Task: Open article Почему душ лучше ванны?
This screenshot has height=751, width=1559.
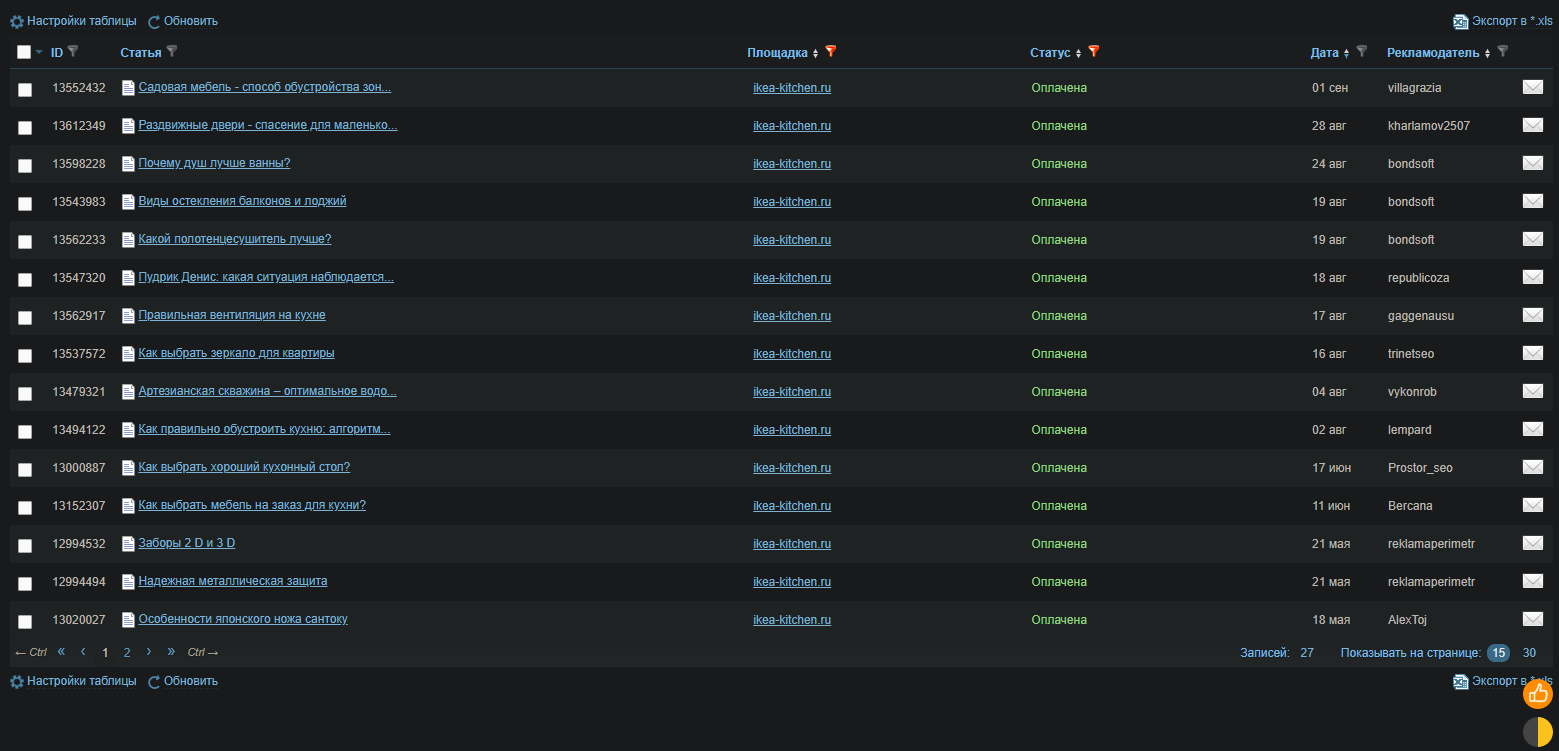Action: pyautogui.click(x=214, y=163)
